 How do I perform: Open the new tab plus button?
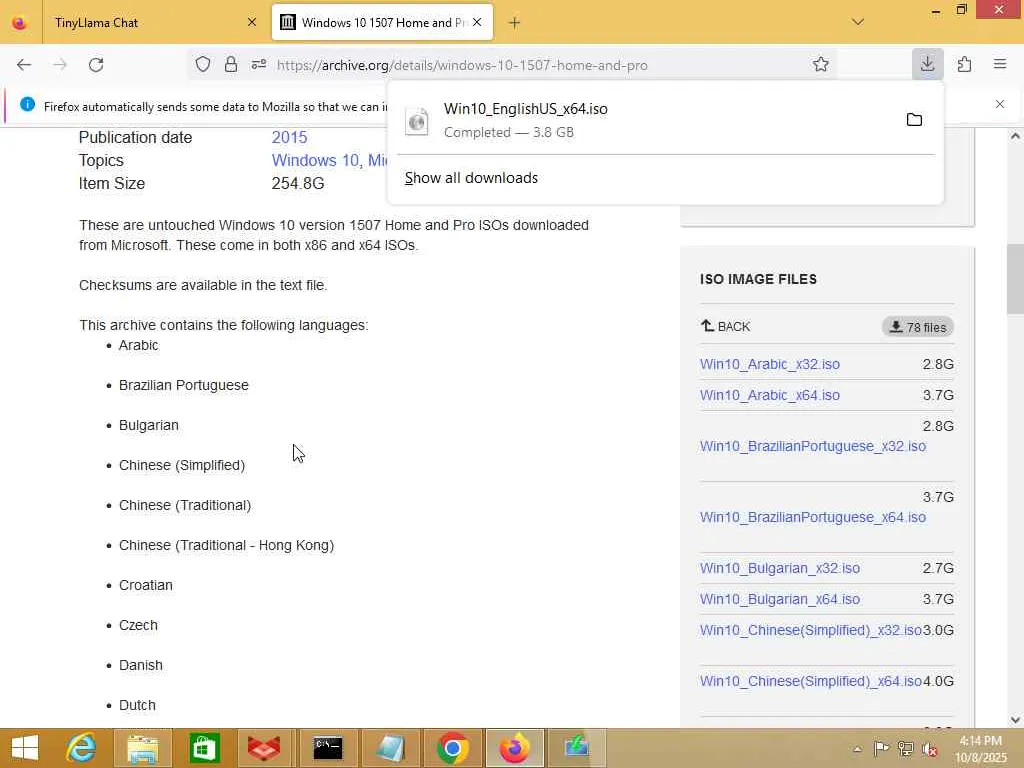coord(515,23)
